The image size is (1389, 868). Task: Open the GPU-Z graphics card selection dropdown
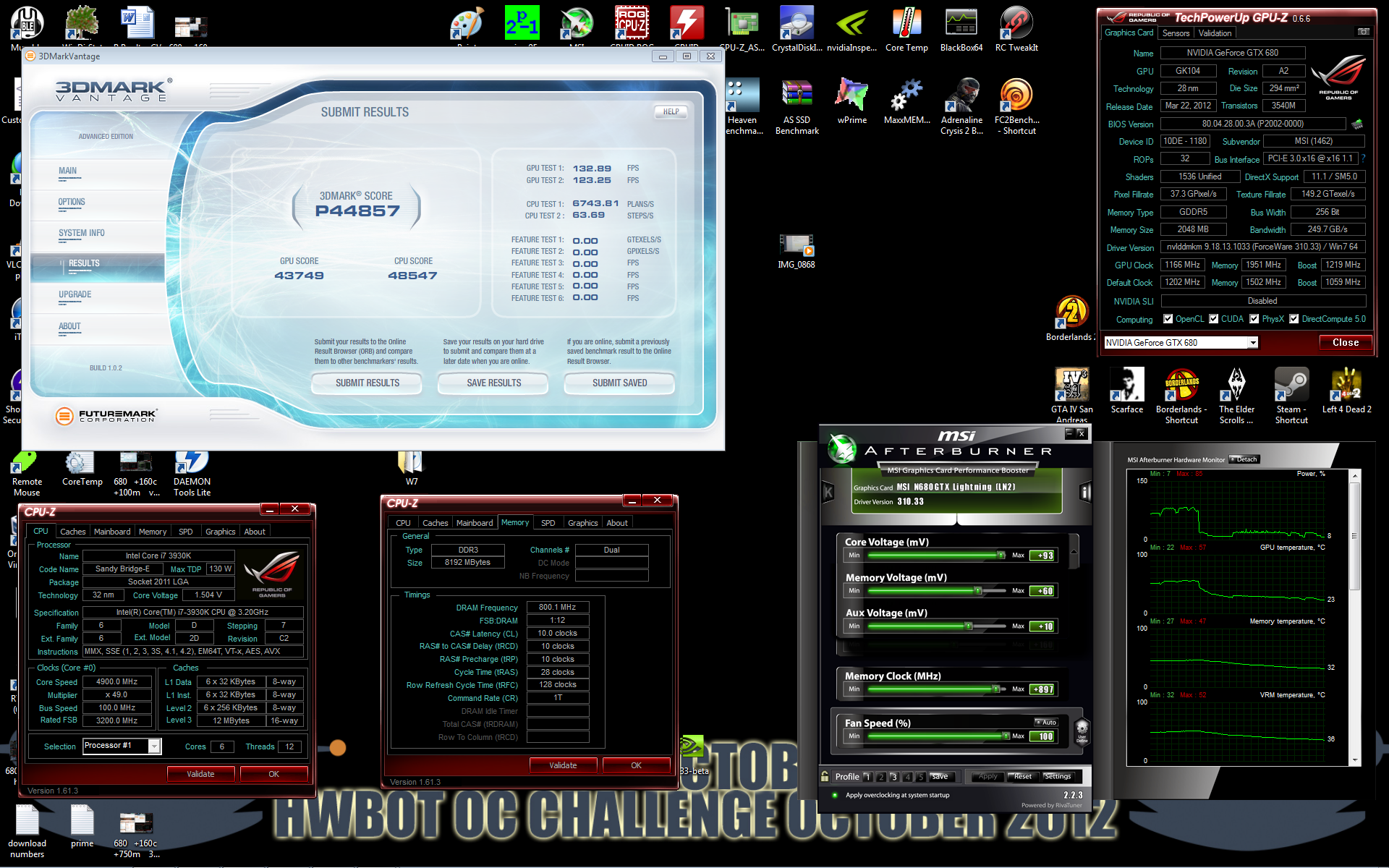point(1253,343)
